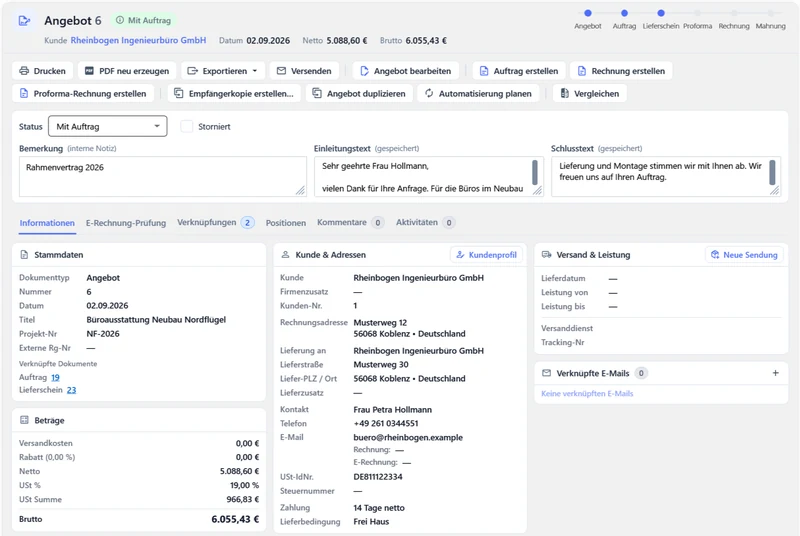
Task: Click the title Büroausstattung Neubau Nordflügel
Action: [156, 320]
